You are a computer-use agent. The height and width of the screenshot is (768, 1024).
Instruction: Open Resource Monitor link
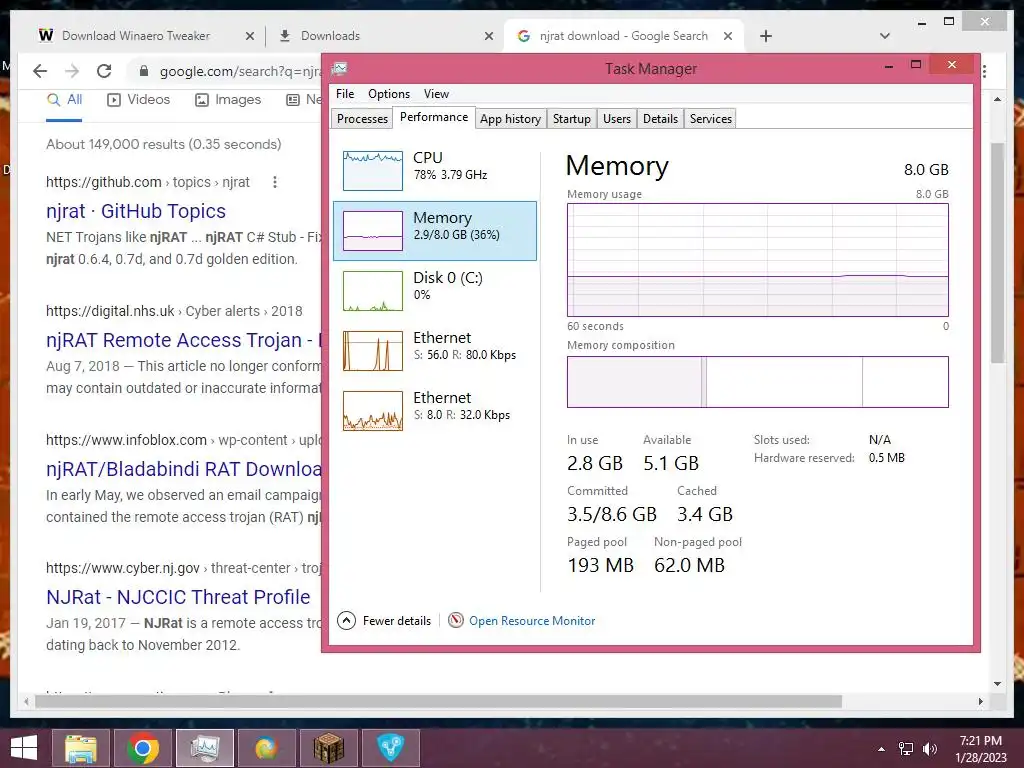click(x=532, y=621)
